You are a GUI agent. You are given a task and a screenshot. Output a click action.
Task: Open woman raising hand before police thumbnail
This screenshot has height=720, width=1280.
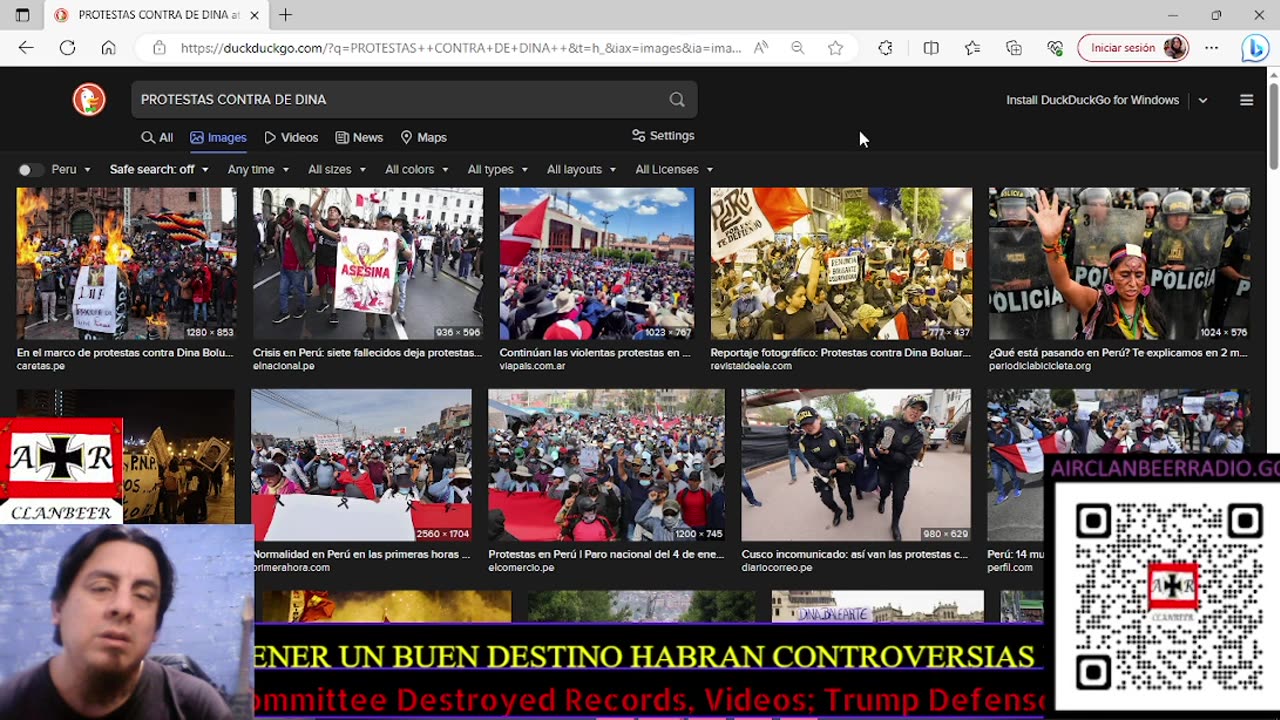pos(1119,264)
